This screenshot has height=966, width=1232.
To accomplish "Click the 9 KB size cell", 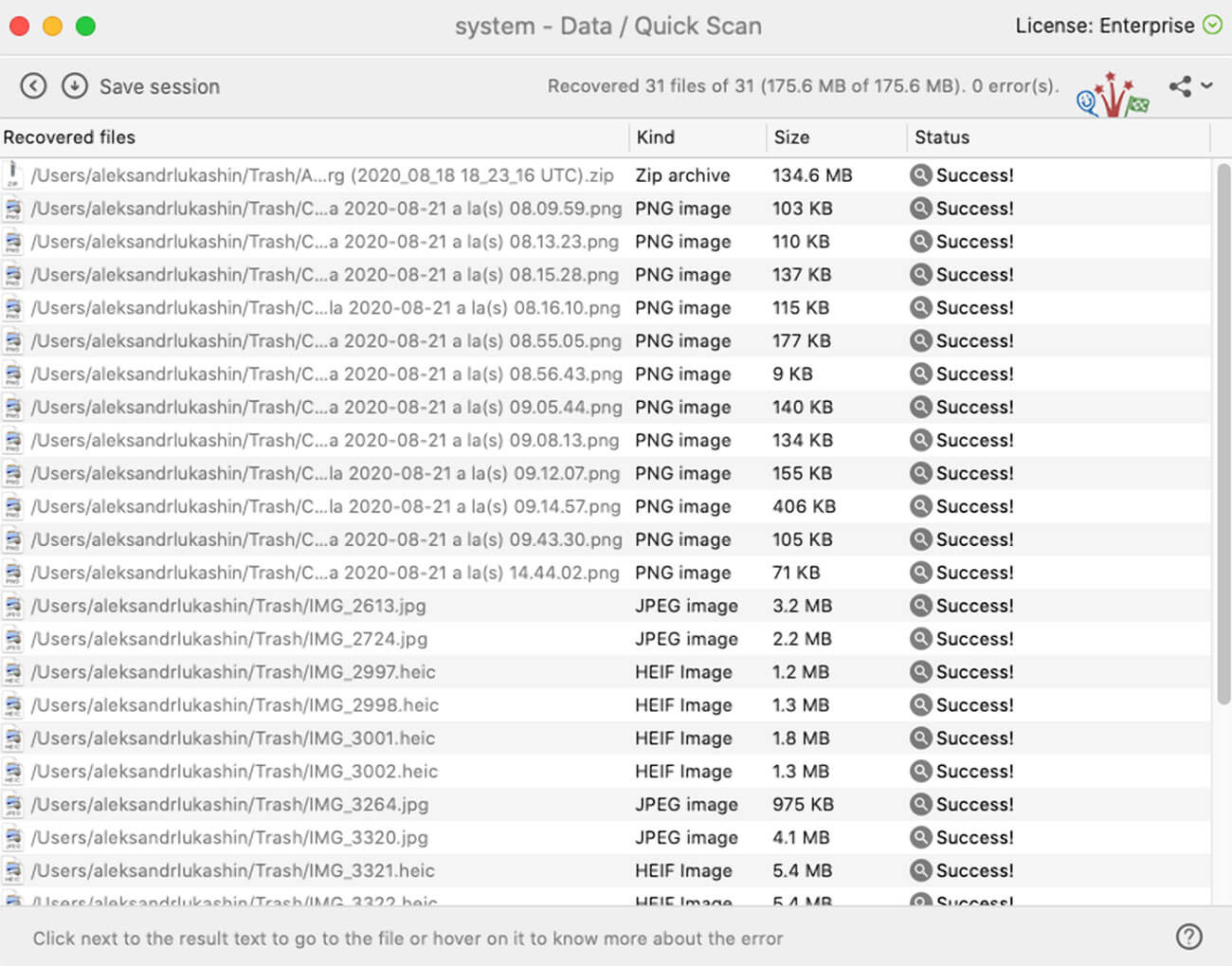I will click(x=792, y=374).
